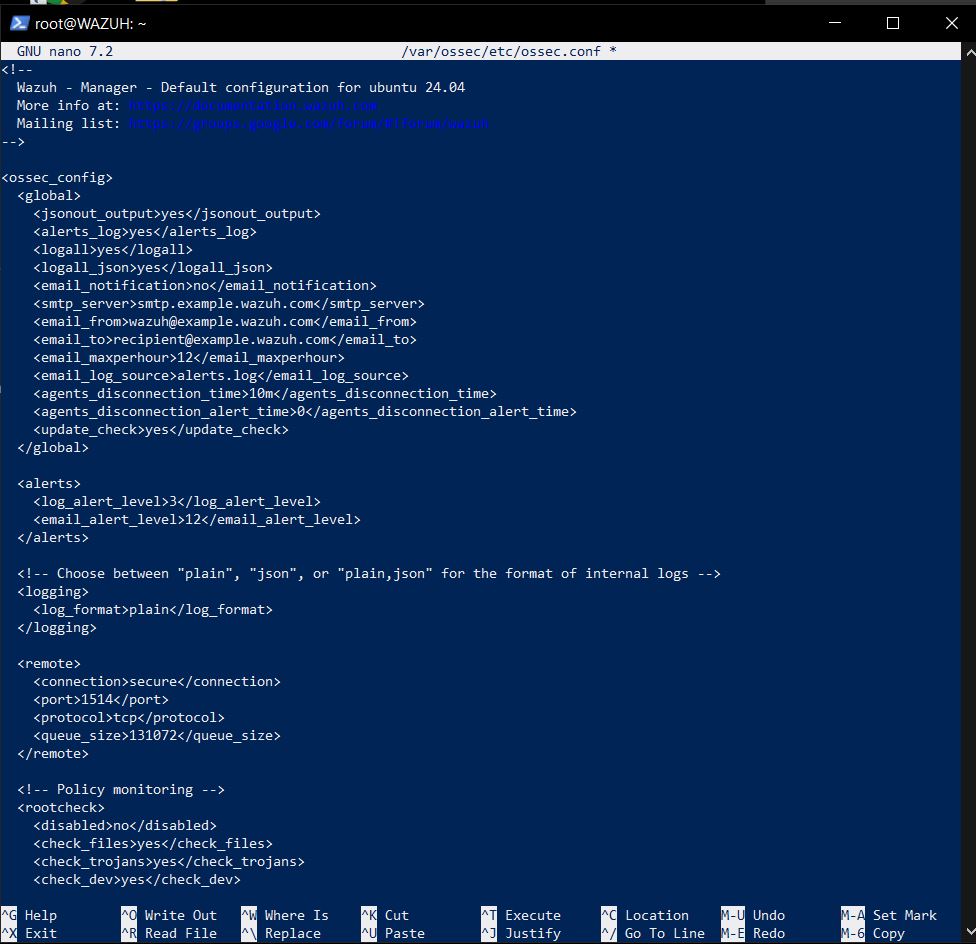Click the connection secure line
The image size is (976, 944).
pos(157,682)
